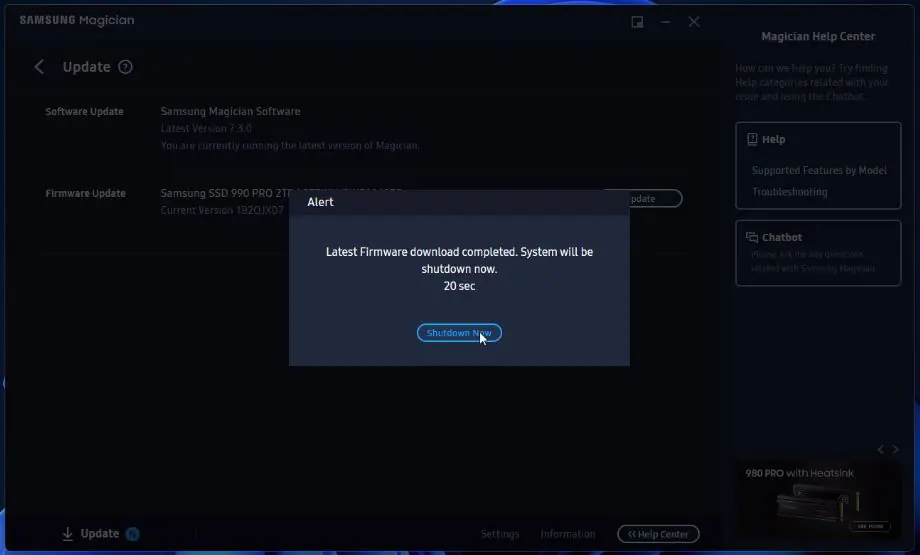Click 'Current Version 1B2QJXD7' text
Screen dimensions: 920x555
click(222, 210)
